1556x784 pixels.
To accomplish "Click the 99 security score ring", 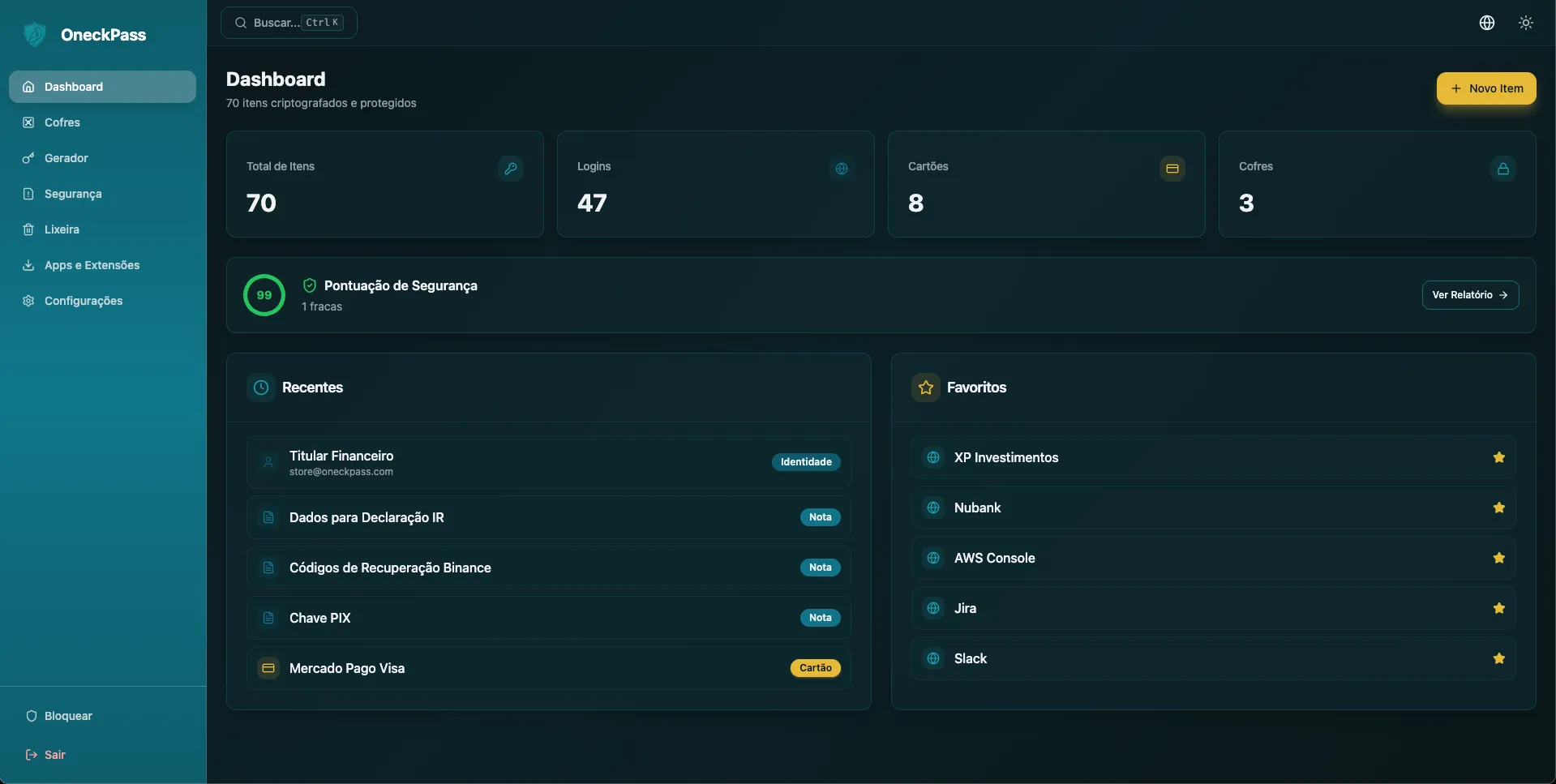I will click(x=263, y=294).
